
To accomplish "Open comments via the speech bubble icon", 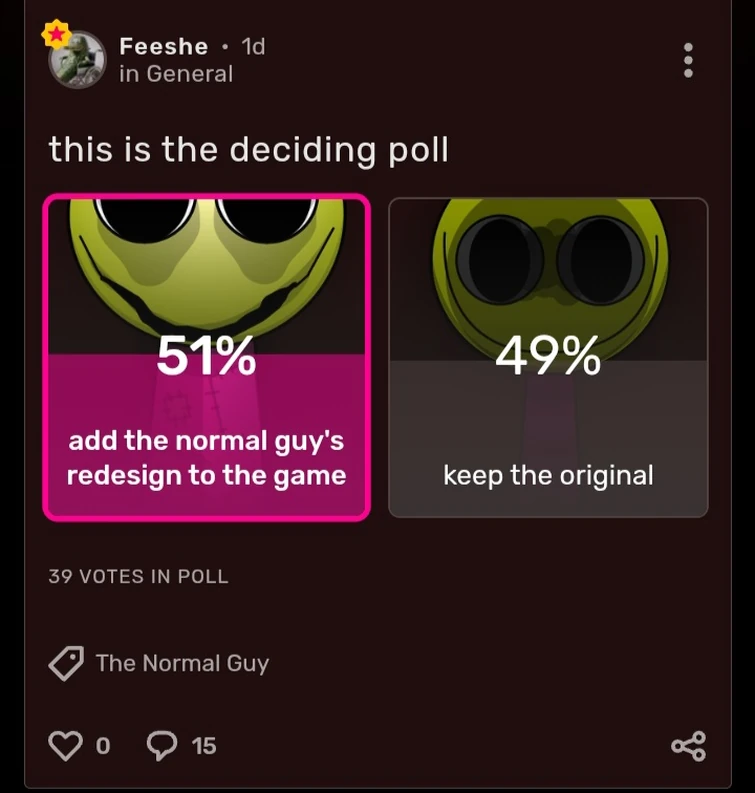I will coord(162,746).
